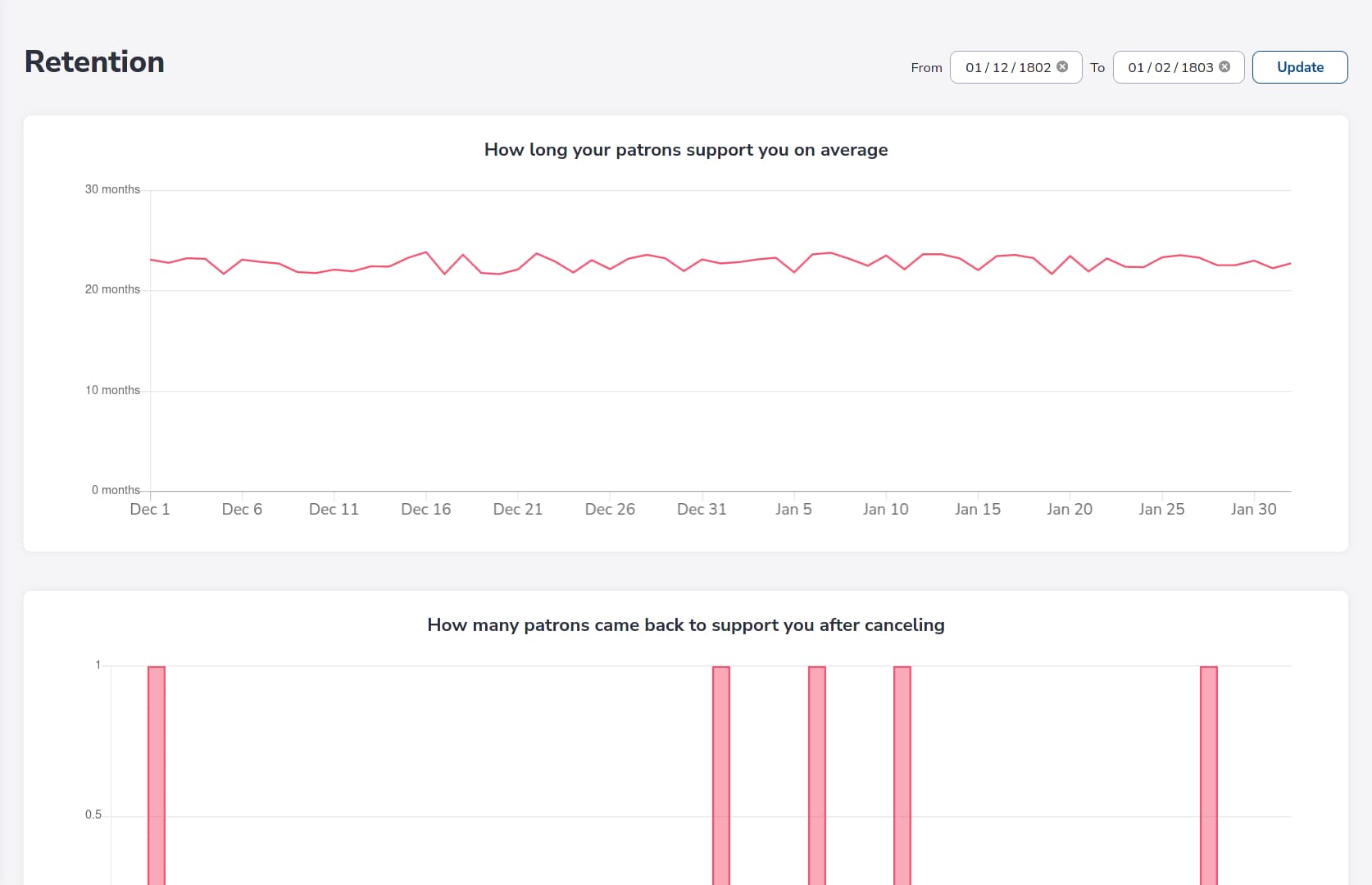Click the Dec 26 x-axis label
Screen dimensions: 1372x885
click(x=610, y=509)
